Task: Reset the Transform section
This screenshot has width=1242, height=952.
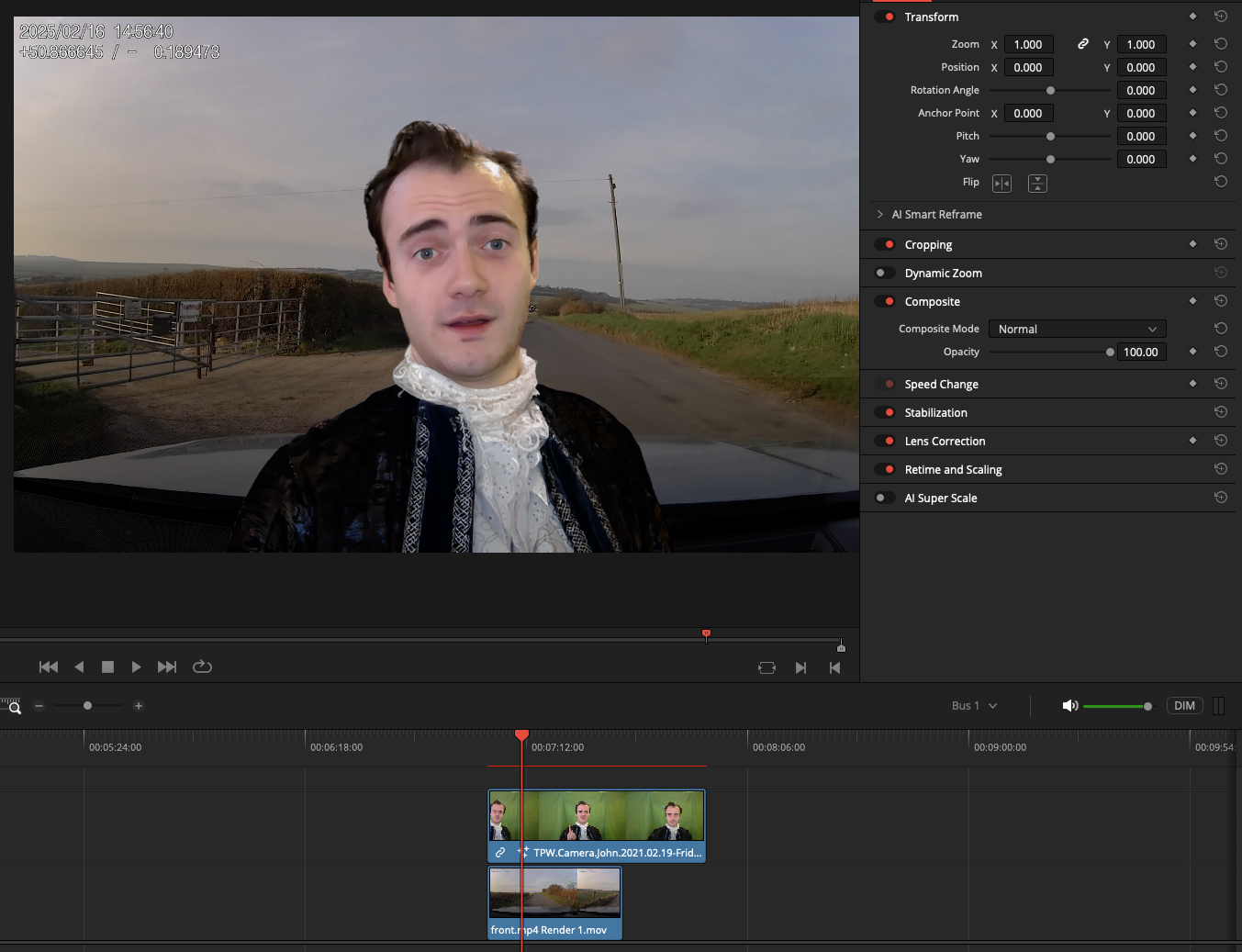Action: [x=1221, y=17]
